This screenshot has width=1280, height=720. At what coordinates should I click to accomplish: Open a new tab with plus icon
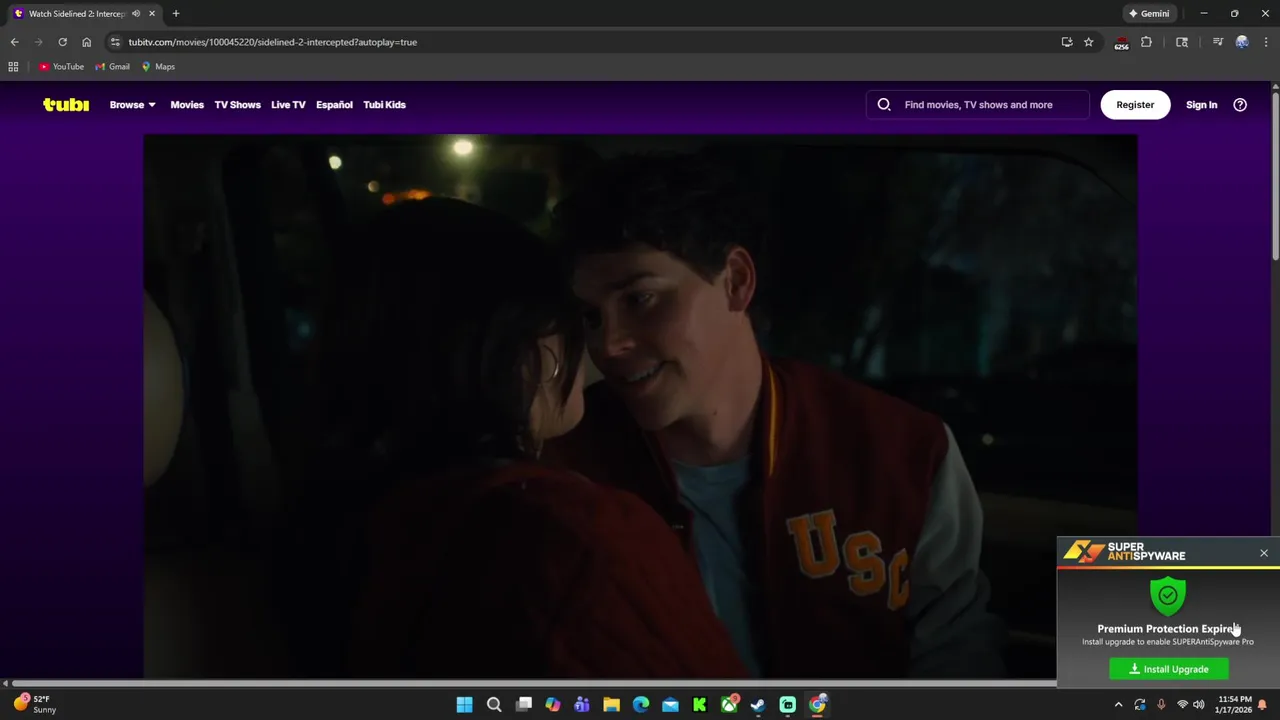pos(176,14)
